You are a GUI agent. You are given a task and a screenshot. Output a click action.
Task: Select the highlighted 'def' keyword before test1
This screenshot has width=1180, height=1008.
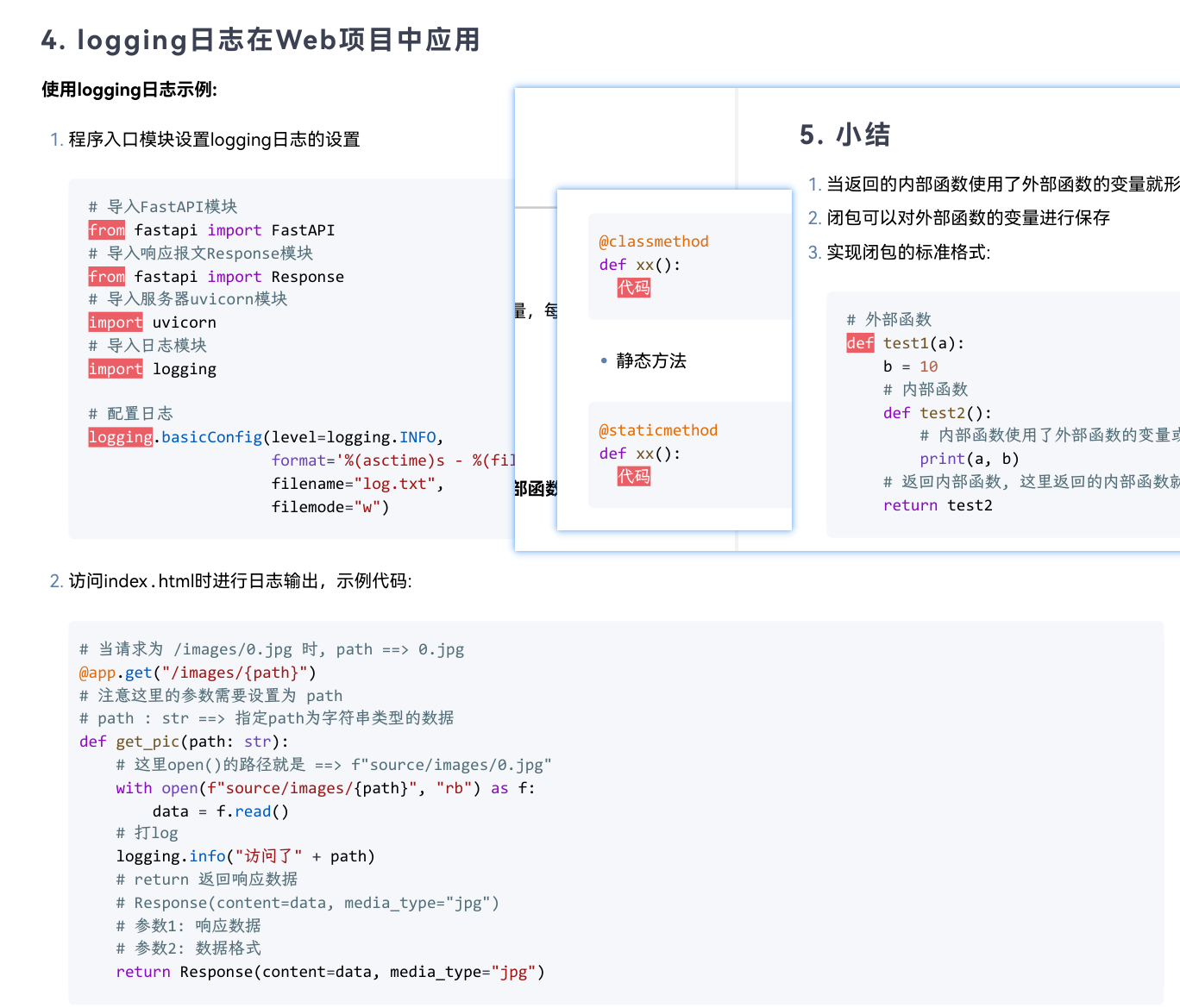click(x=860, y=342)
